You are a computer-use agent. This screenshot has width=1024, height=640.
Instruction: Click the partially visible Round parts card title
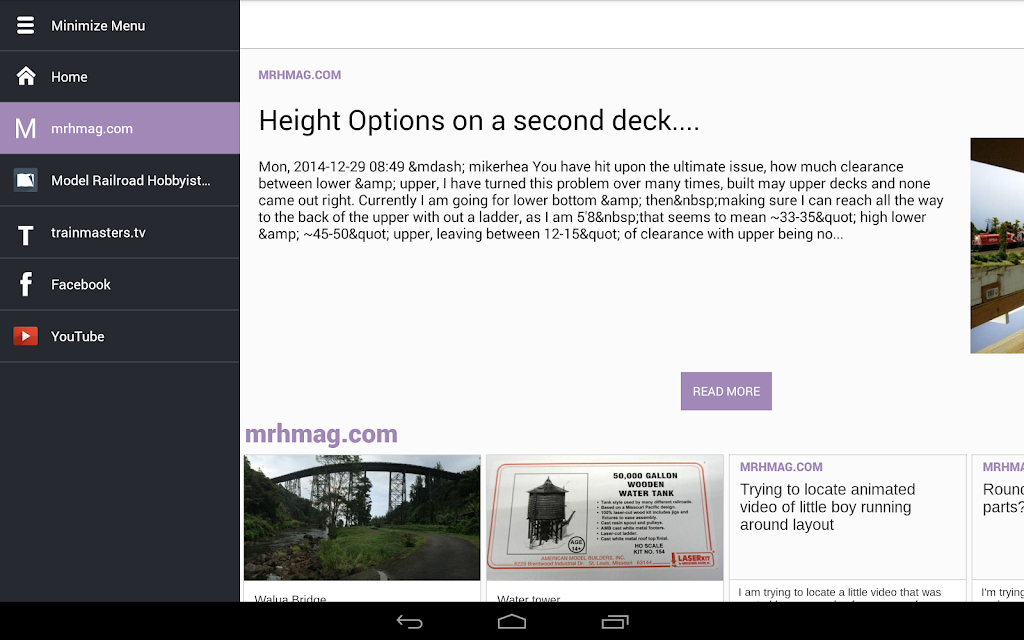tap(1003, 498)
